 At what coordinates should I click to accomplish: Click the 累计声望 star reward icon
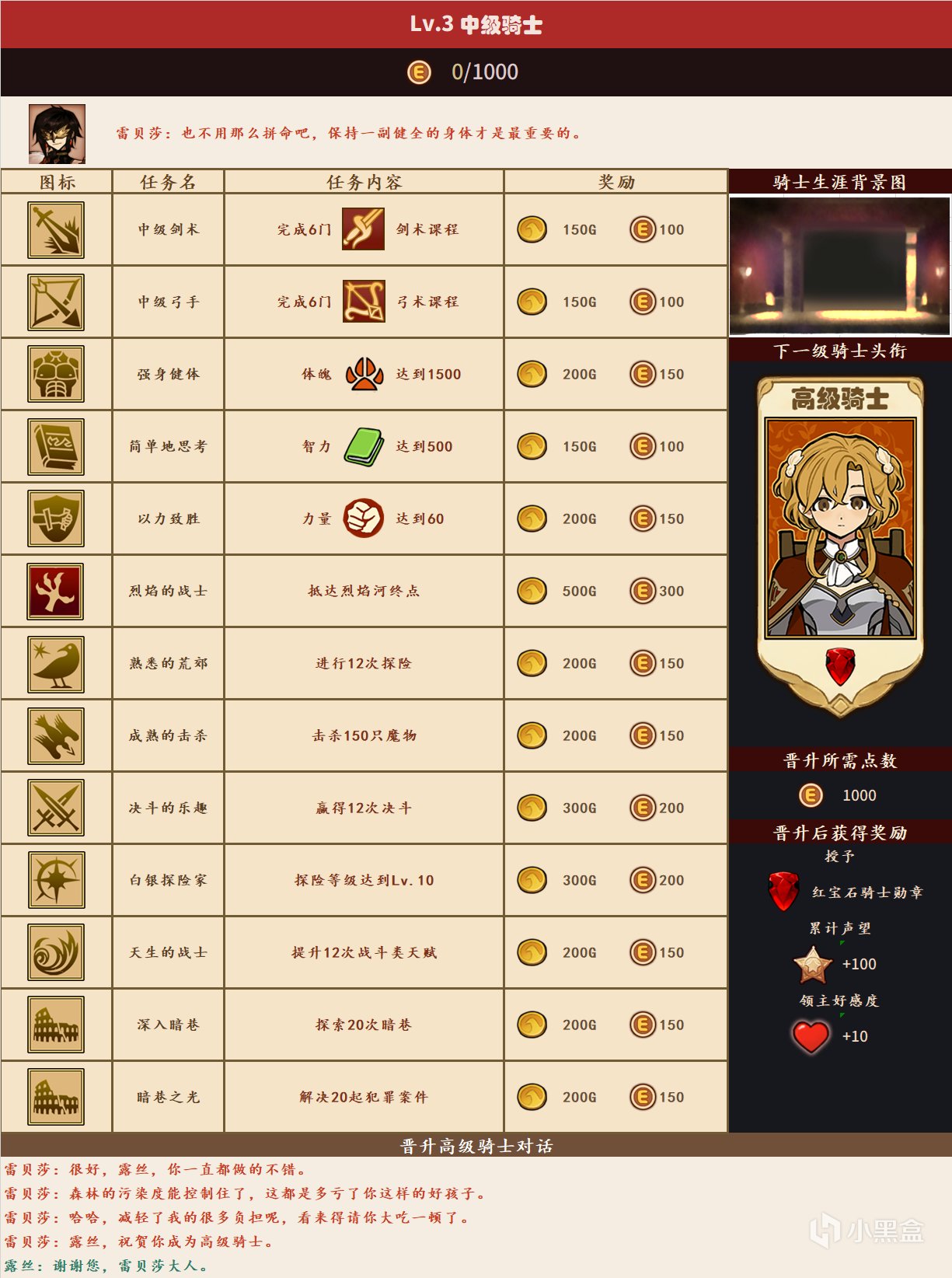tap(812, 965)
